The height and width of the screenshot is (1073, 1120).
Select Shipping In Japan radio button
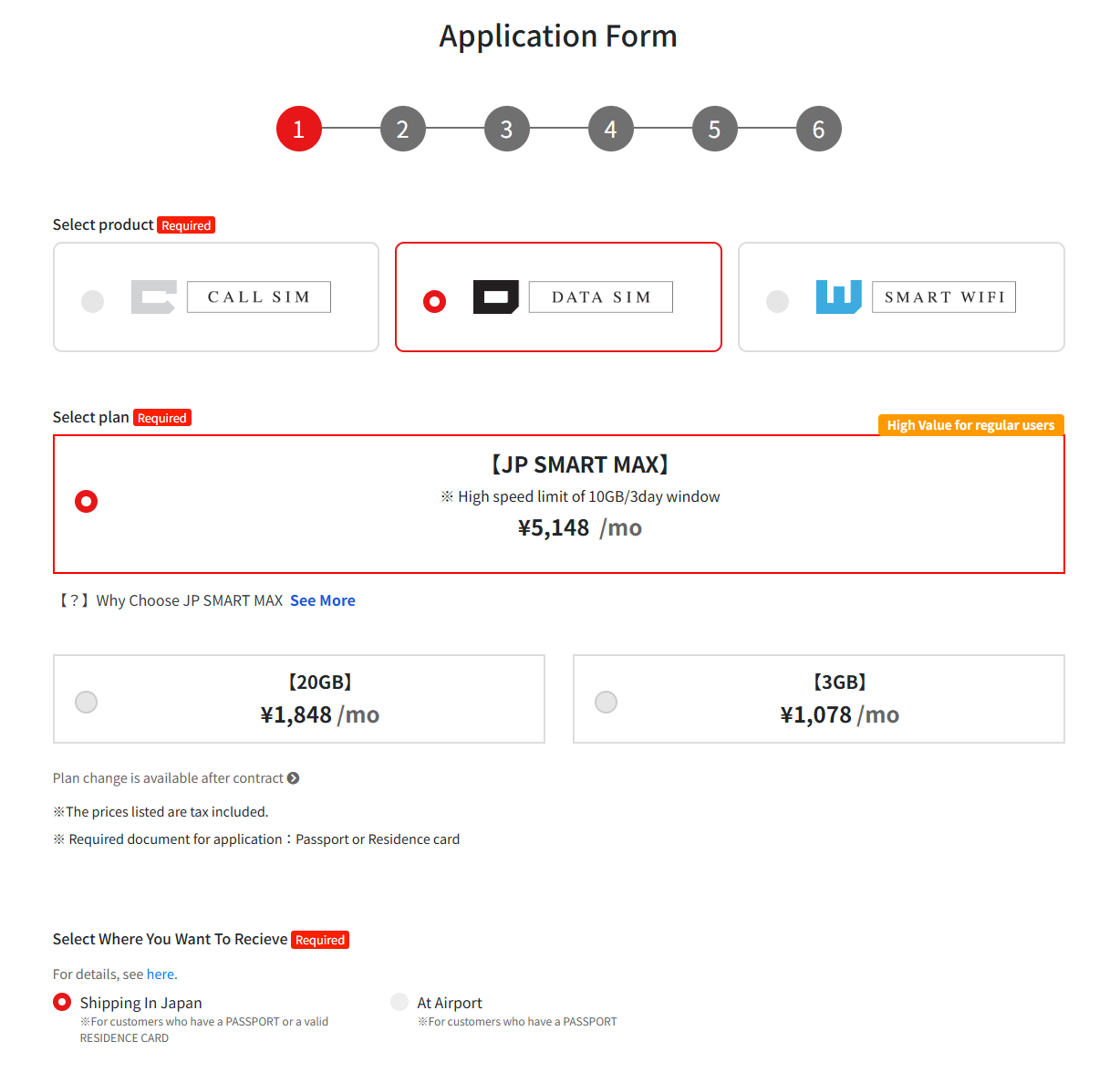coord(62,1002)
